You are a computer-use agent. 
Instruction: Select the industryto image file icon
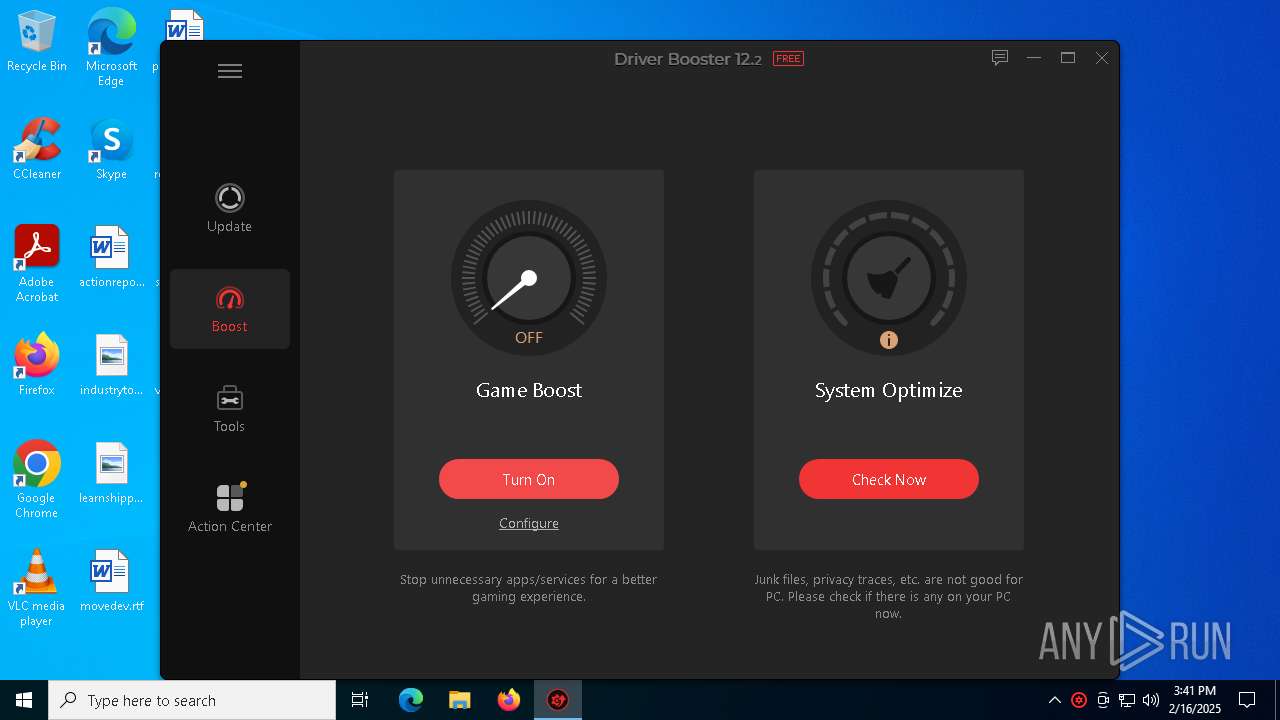111,365
